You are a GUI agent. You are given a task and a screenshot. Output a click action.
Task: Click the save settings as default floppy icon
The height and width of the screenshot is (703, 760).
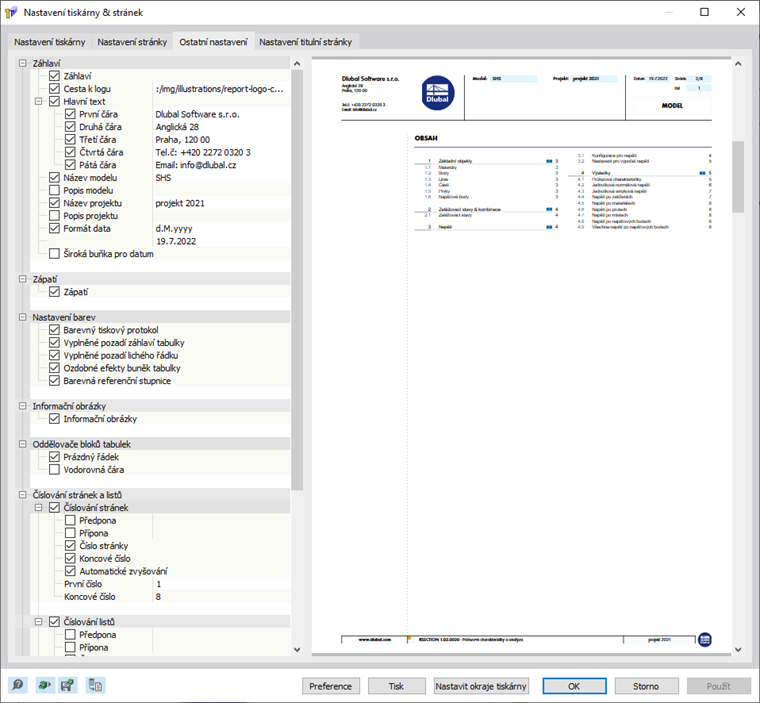pyautogui.click(x=67, y=685)
